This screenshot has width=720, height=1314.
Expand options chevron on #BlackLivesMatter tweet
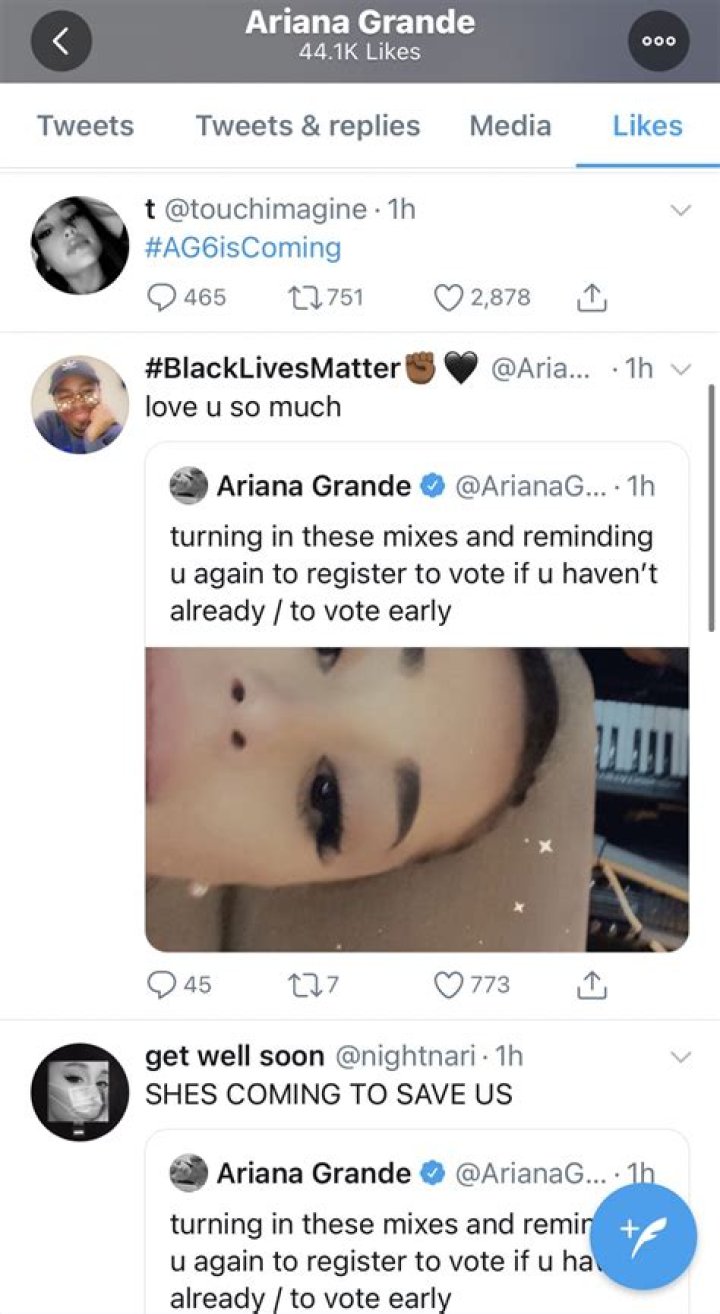pyautogui.click(x=682, y=369)
